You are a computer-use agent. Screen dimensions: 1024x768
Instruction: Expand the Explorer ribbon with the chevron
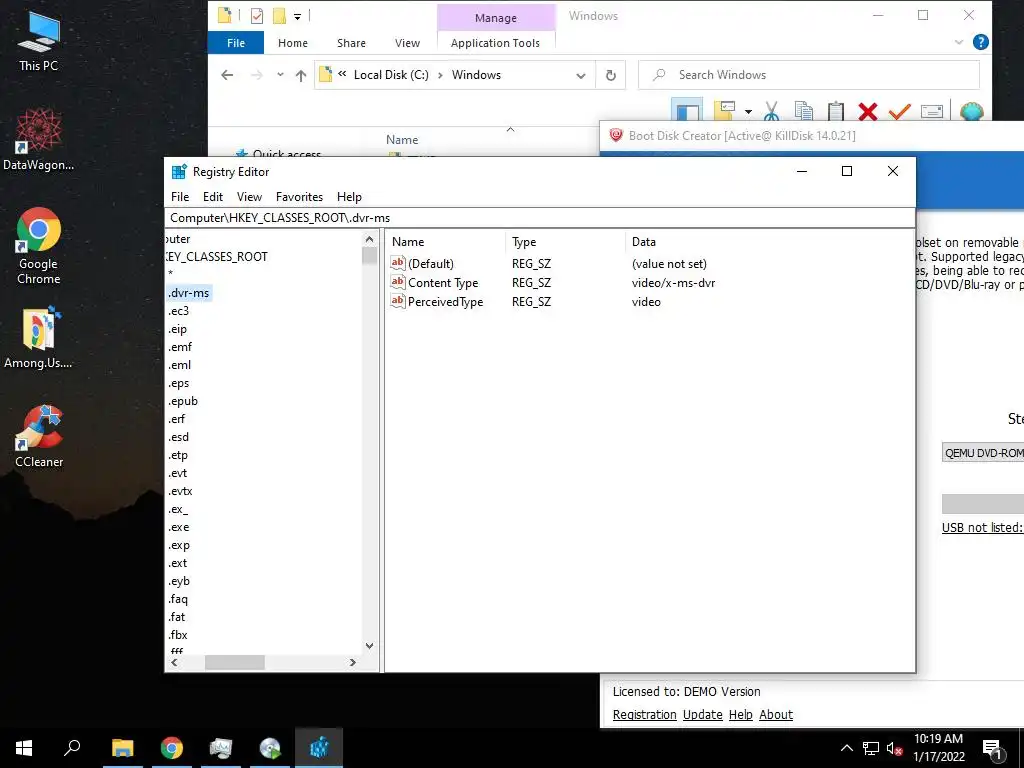click(958, 42)
